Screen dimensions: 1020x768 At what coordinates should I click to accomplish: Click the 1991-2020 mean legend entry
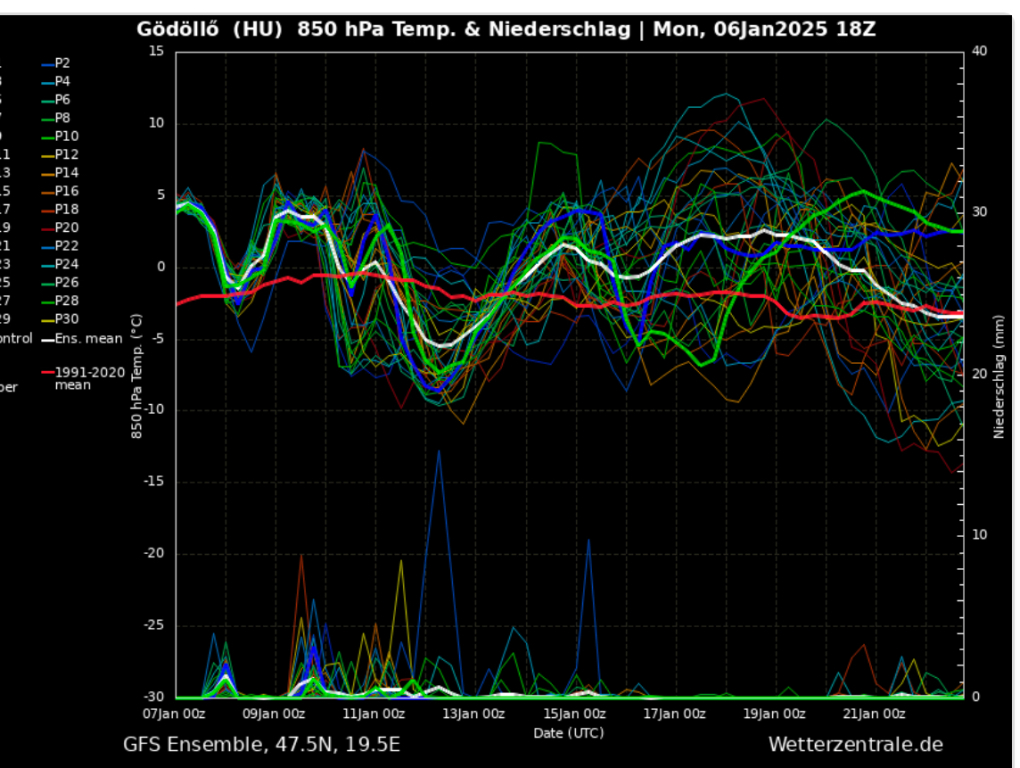coord(88,378)
